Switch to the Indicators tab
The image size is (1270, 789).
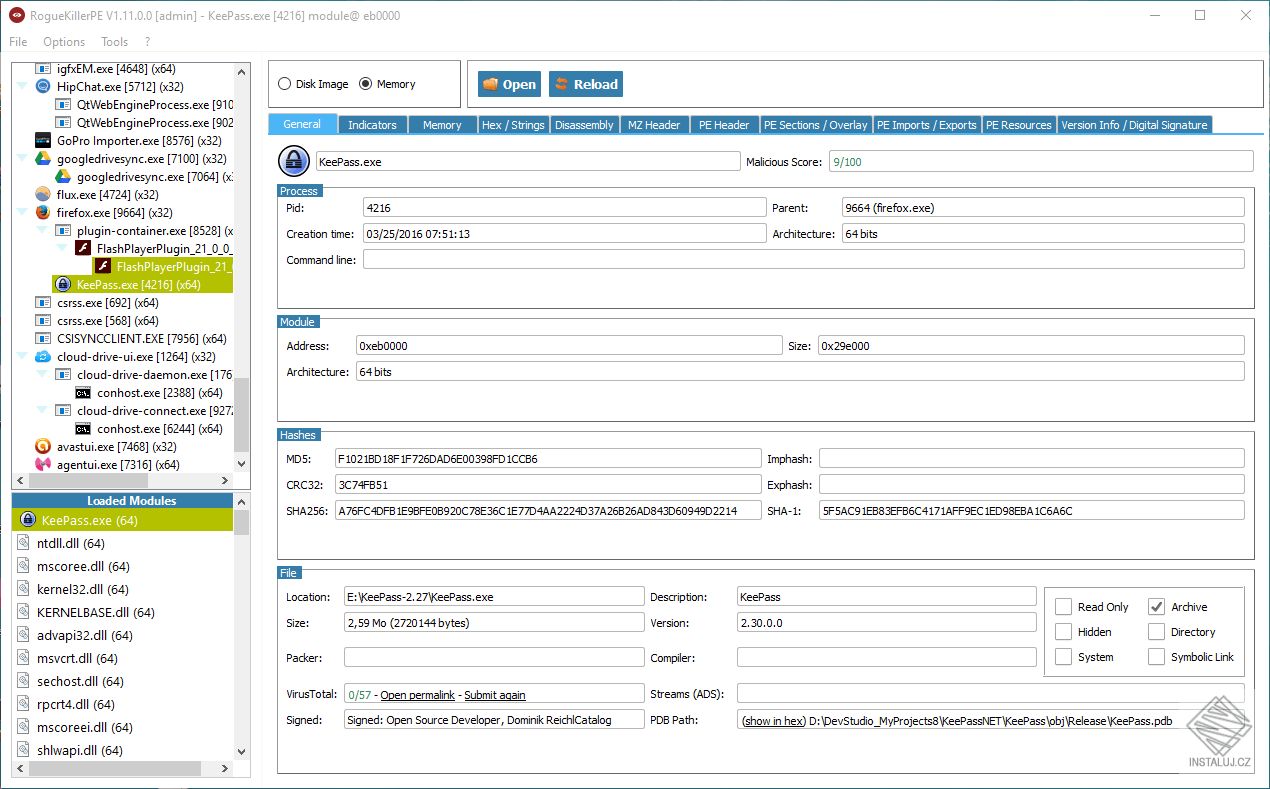tap(372, 125)
